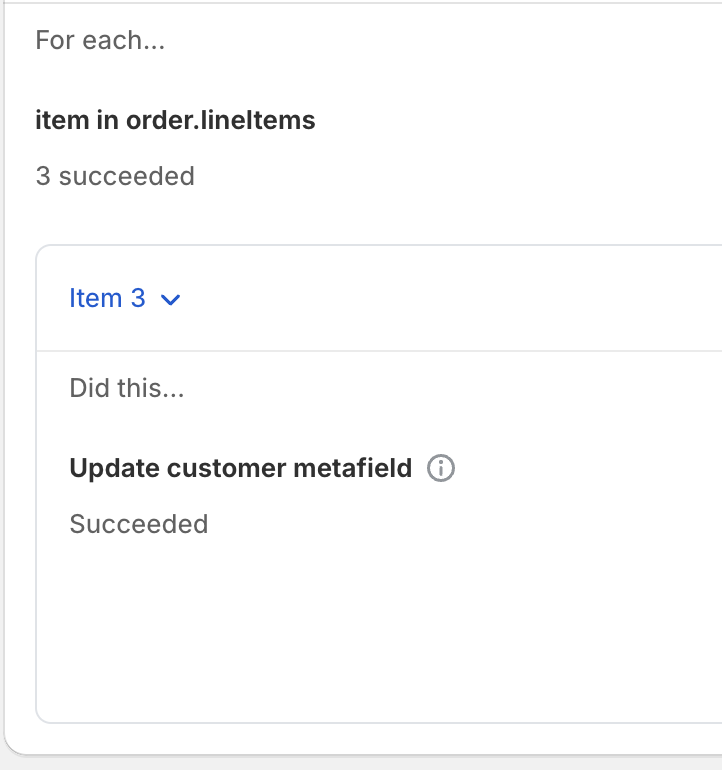Screen dimensions: 722x770
Task: Click the divider line under the Item 3 header
Action: pyautogui.click(x=380, y=351)
